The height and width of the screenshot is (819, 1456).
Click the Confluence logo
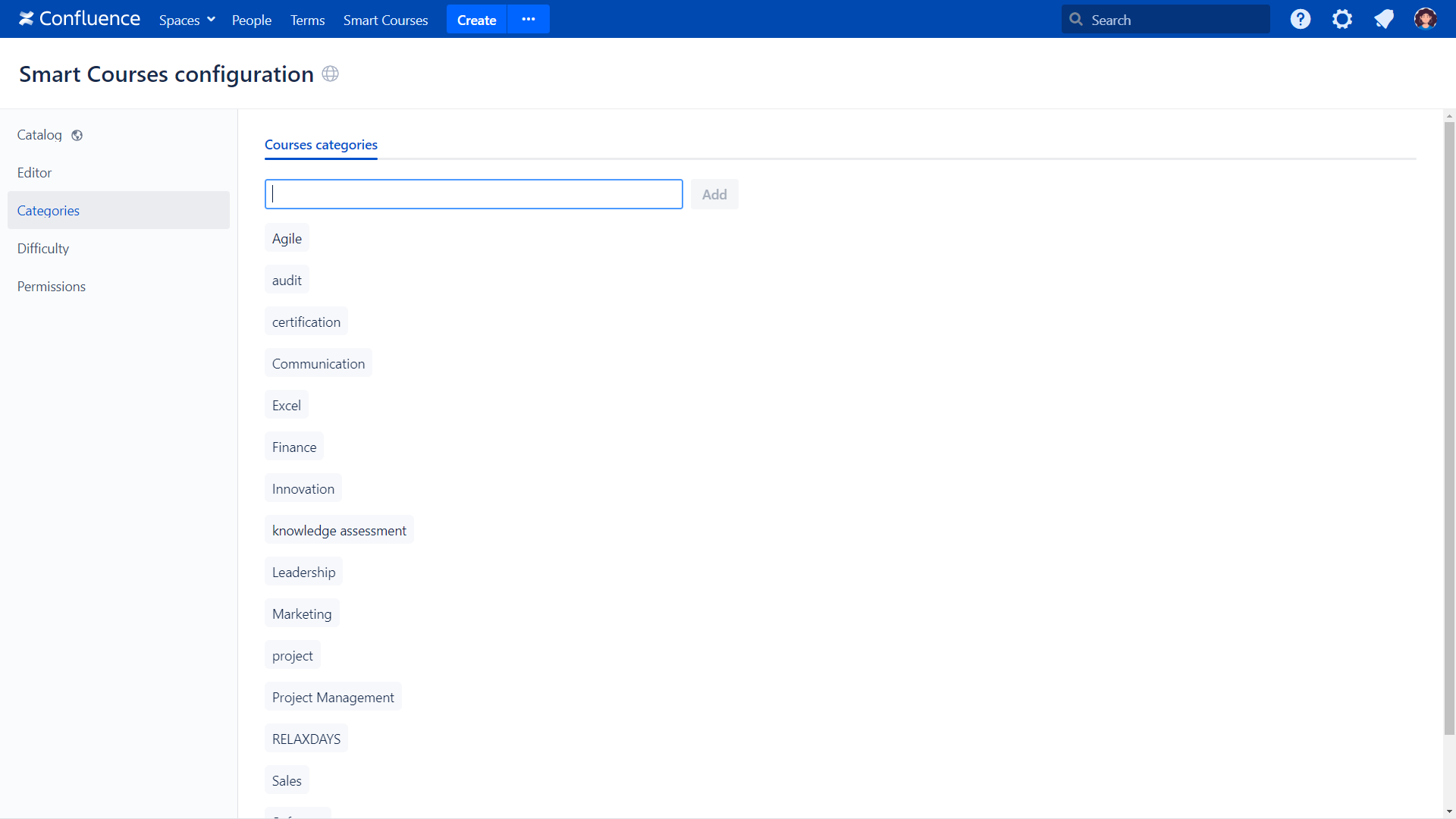point(78,18)
